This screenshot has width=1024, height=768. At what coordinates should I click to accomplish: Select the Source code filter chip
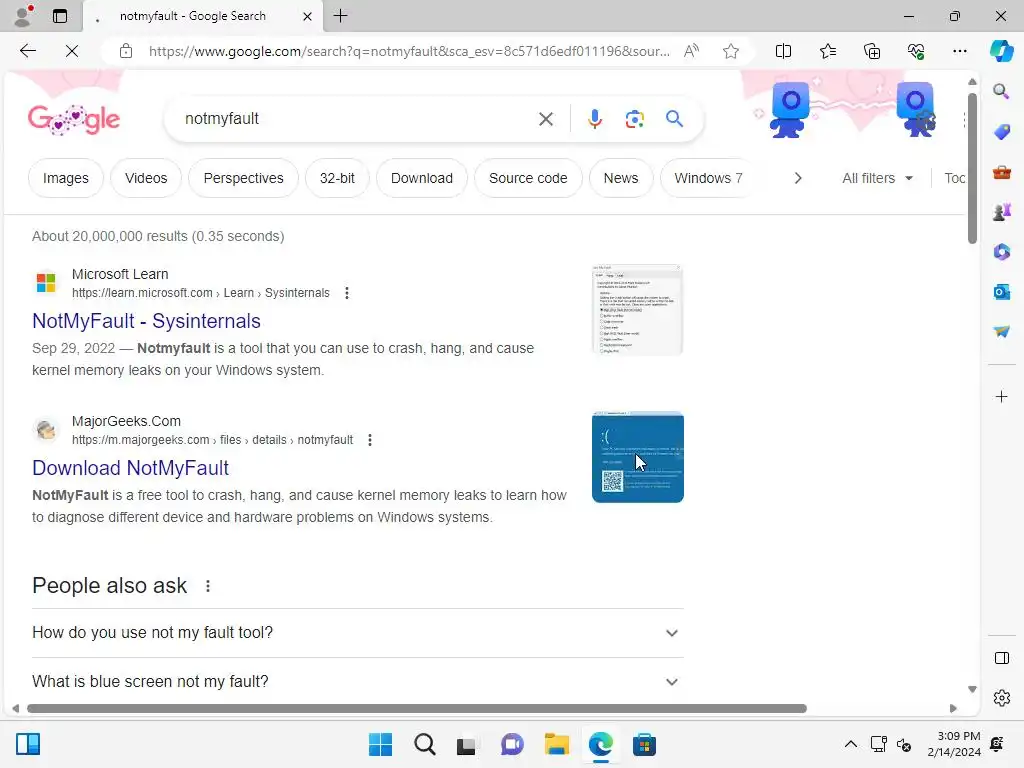click(x=528, y=178)
